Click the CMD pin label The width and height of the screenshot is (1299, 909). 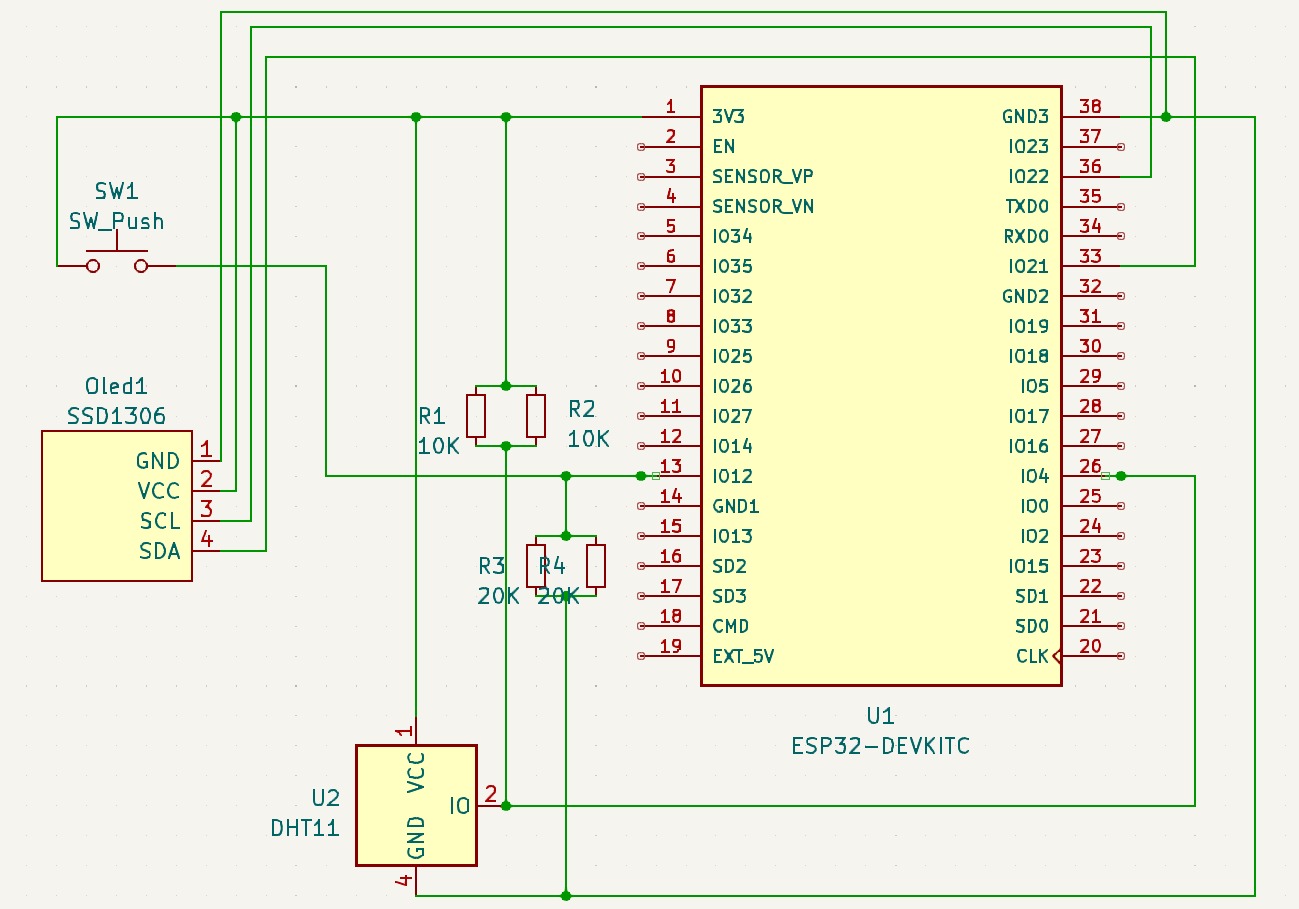coord(731,626)
